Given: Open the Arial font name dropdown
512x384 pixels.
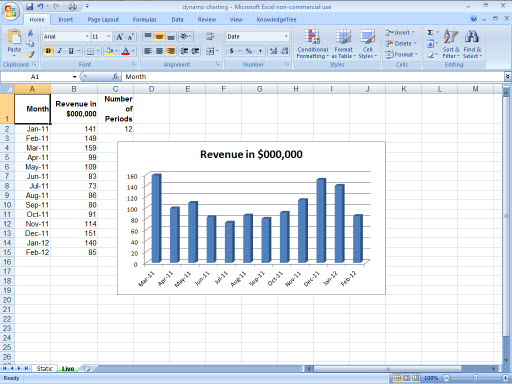Looking at the screenshot, I should click(x=87, y=36).
